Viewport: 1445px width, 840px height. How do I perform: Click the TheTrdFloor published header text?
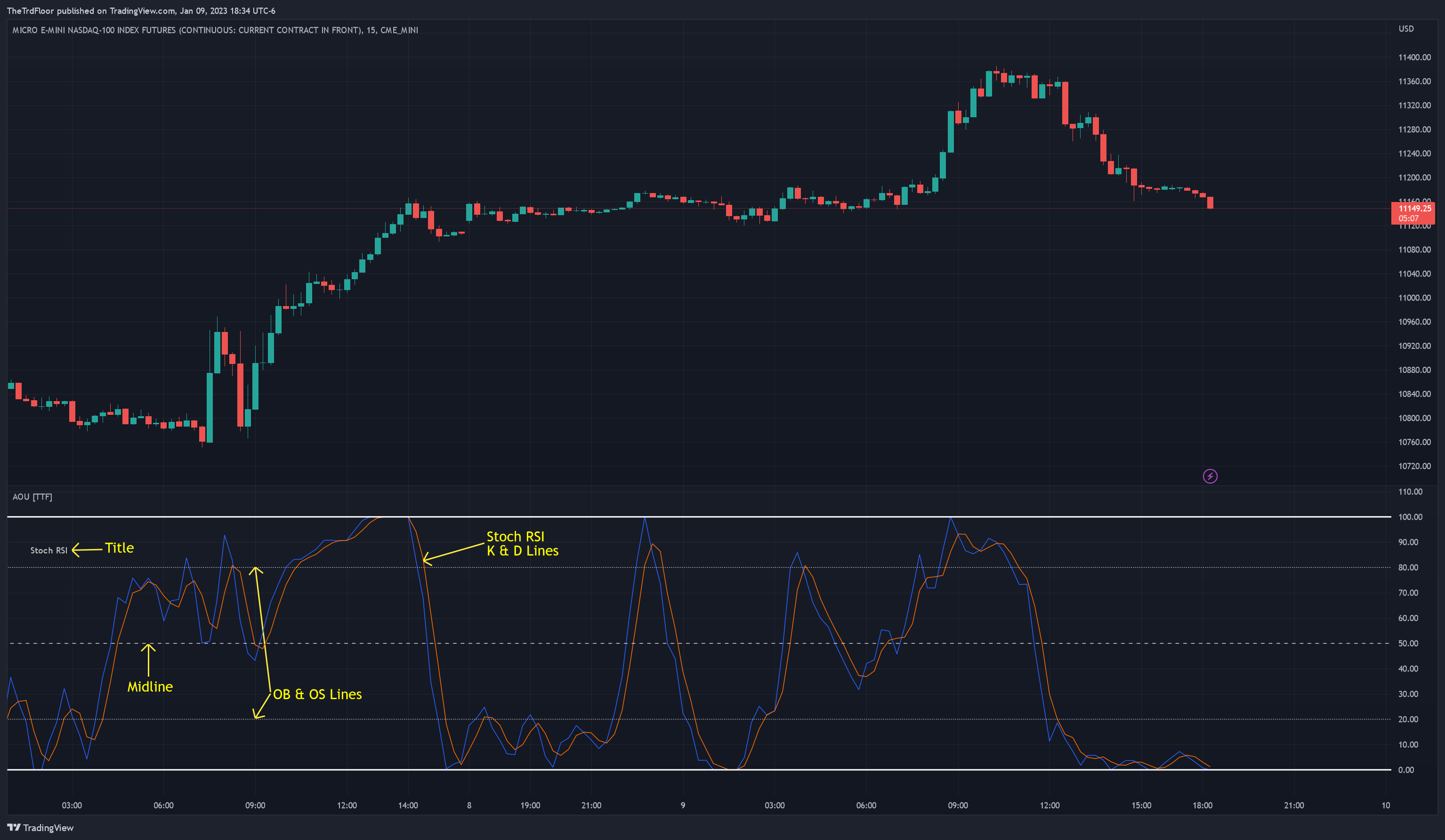[x=141, y=11]
